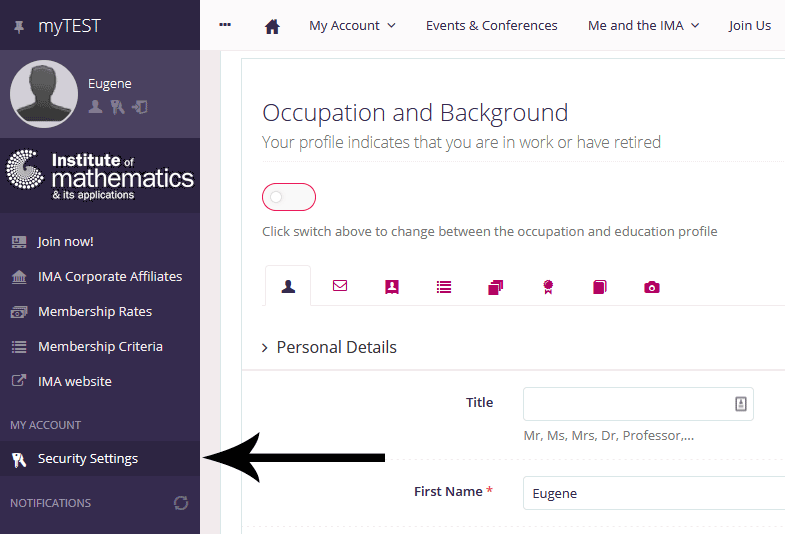This screenshot has width=785, height=534.
Task: Expand the Me and the IMA dropdown
Action: click(643, 26)
